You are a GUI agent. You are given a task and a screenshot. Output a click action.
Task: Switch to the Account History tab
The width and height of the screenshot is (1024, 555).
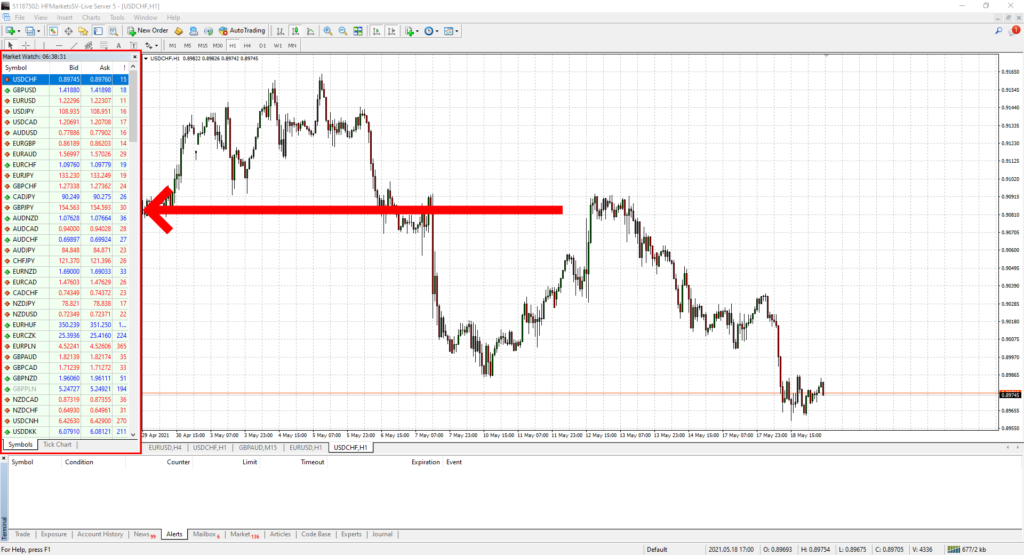click(100, 534)
